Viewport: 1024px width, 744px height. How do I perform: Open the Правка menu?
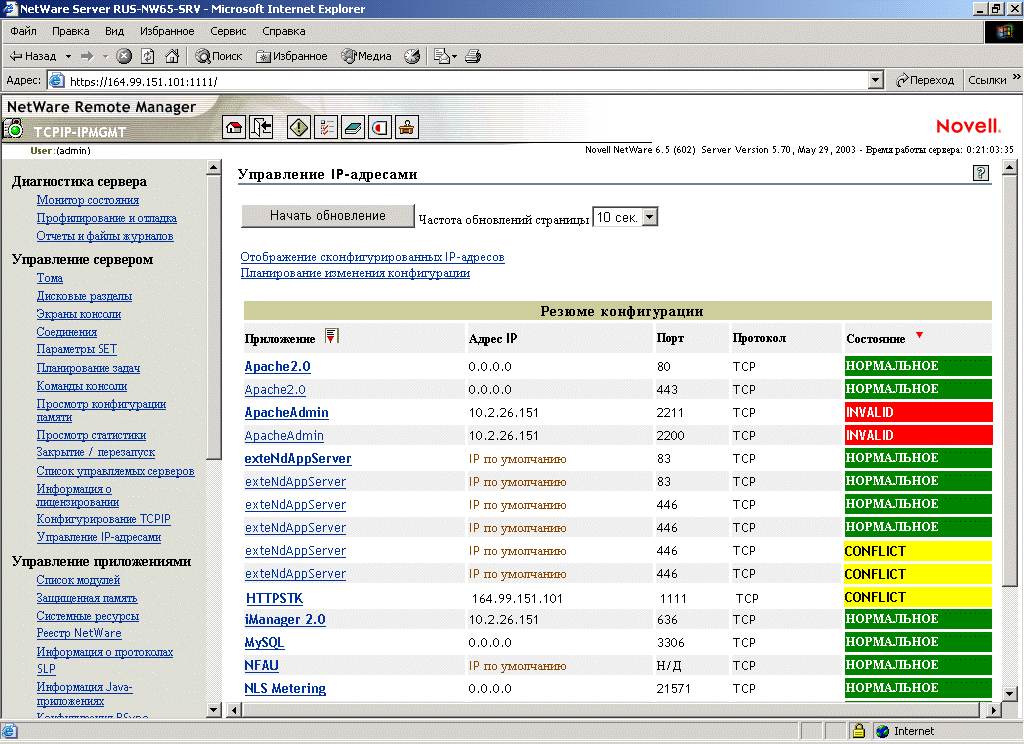tap(71, 31)
